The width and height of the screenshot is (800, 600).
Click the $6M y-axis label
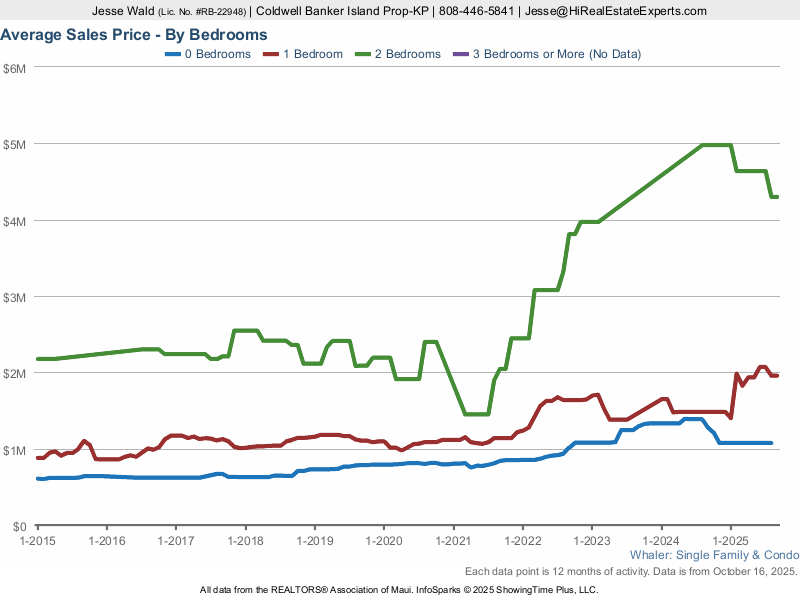point(14,68)
